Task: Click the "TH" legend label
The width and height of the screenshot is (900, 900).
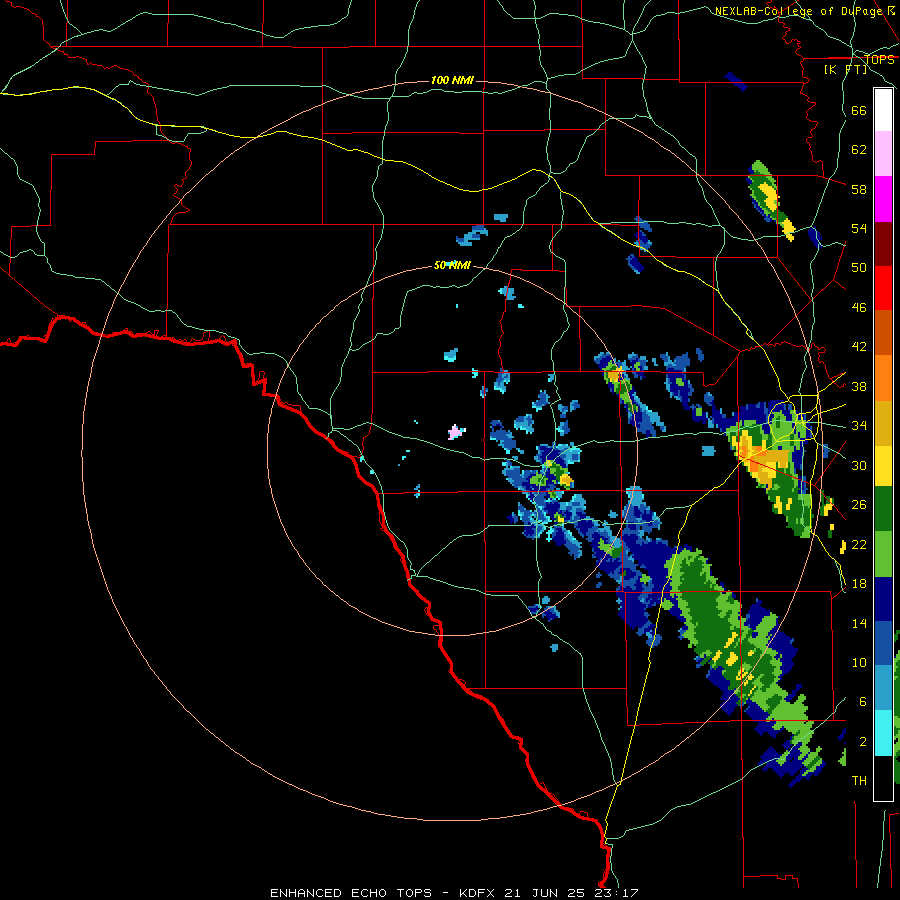Action: pos(859,781)
